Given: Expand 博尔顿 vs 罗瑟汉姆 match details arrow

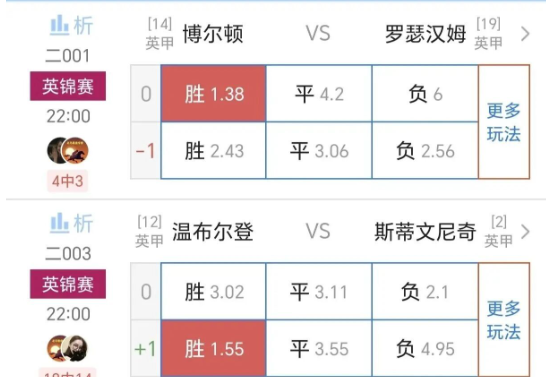Looking at the screenshot, I should 525,34.
